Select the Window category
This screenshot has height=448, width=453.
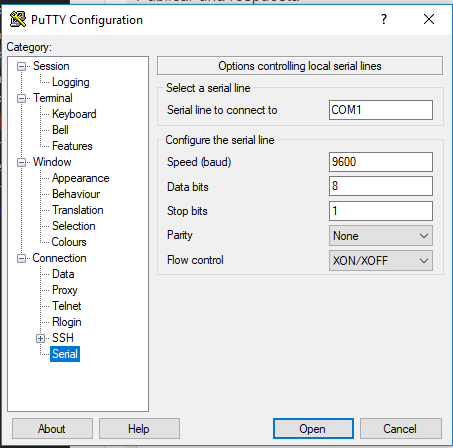tap(52, 162)
